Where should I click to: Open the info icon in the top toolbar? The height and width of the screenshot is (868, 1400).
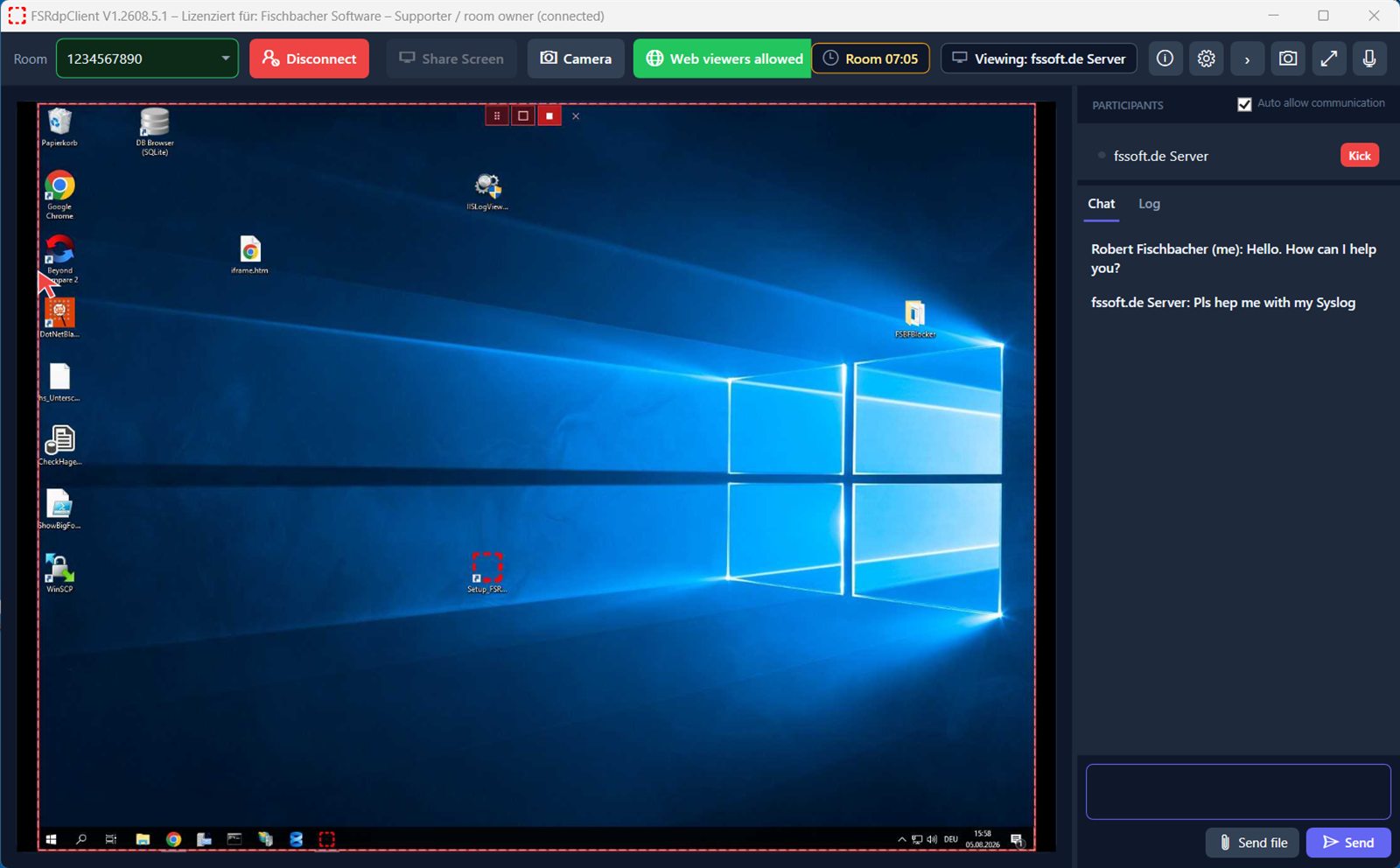tap(1165, 59)
